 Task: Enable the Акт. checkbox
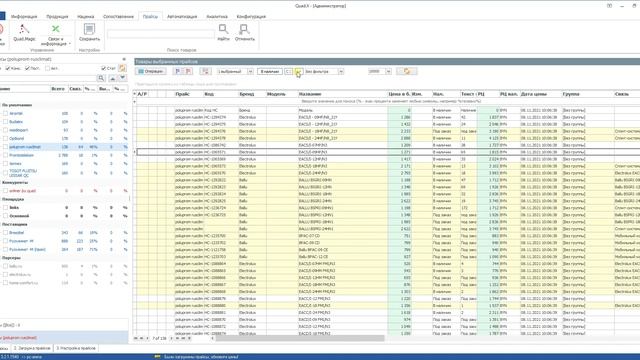click(47, 68)
